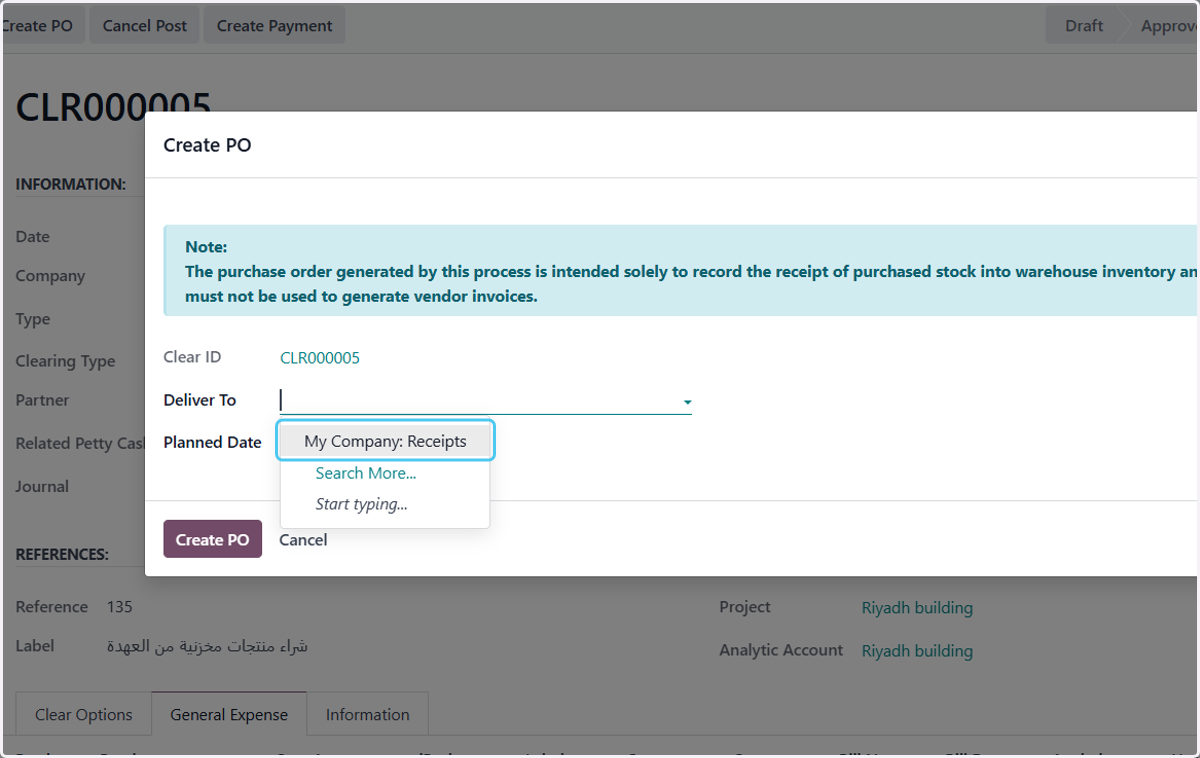Viewport: 1200px width, 758px height.
Task: Choose Search More... in dropdown list
Action: pos(366,473)
